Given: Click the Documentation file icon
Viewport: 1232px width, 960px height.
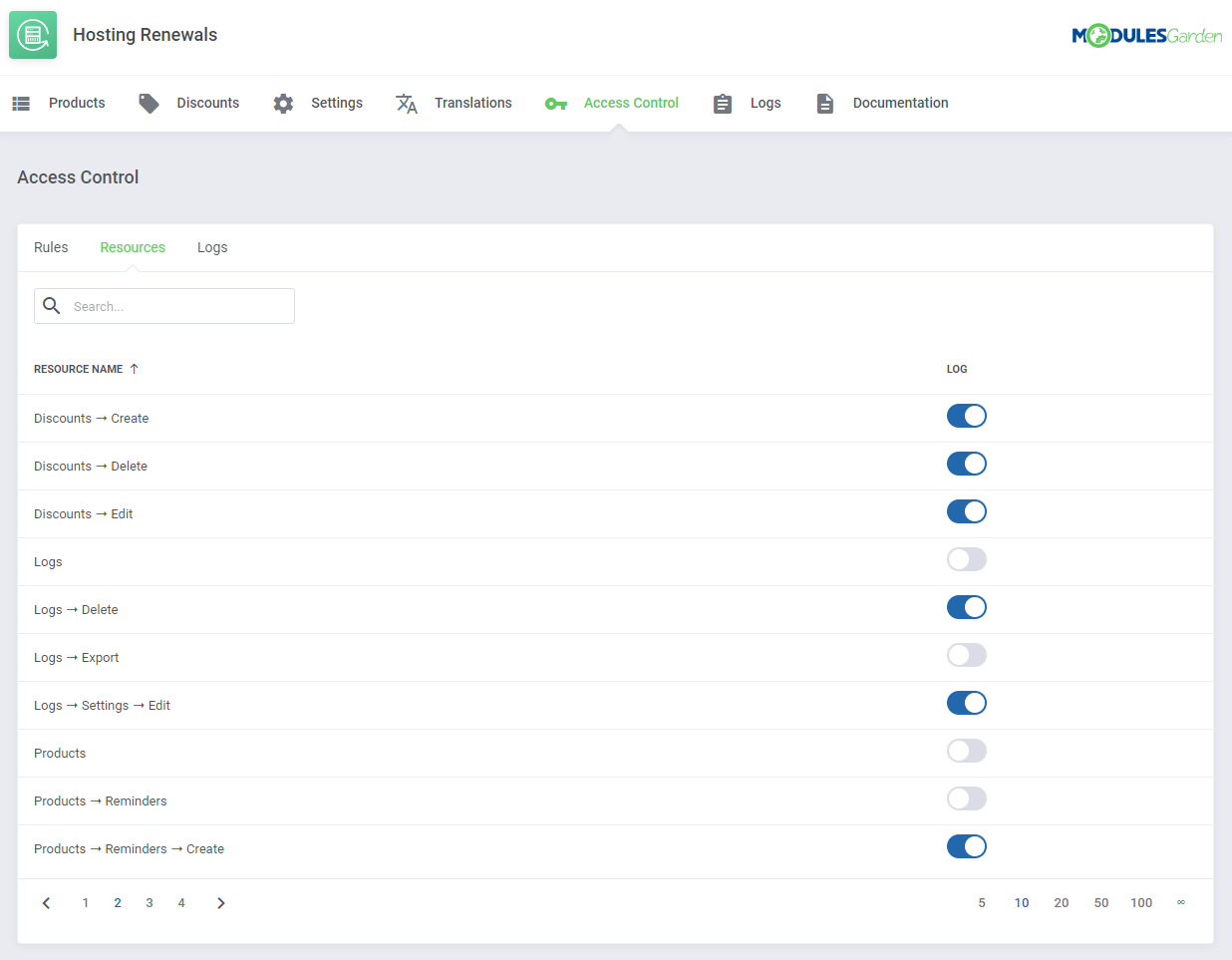Looking at the screenshot, I should pyautogui.click(x=824, y=104).
